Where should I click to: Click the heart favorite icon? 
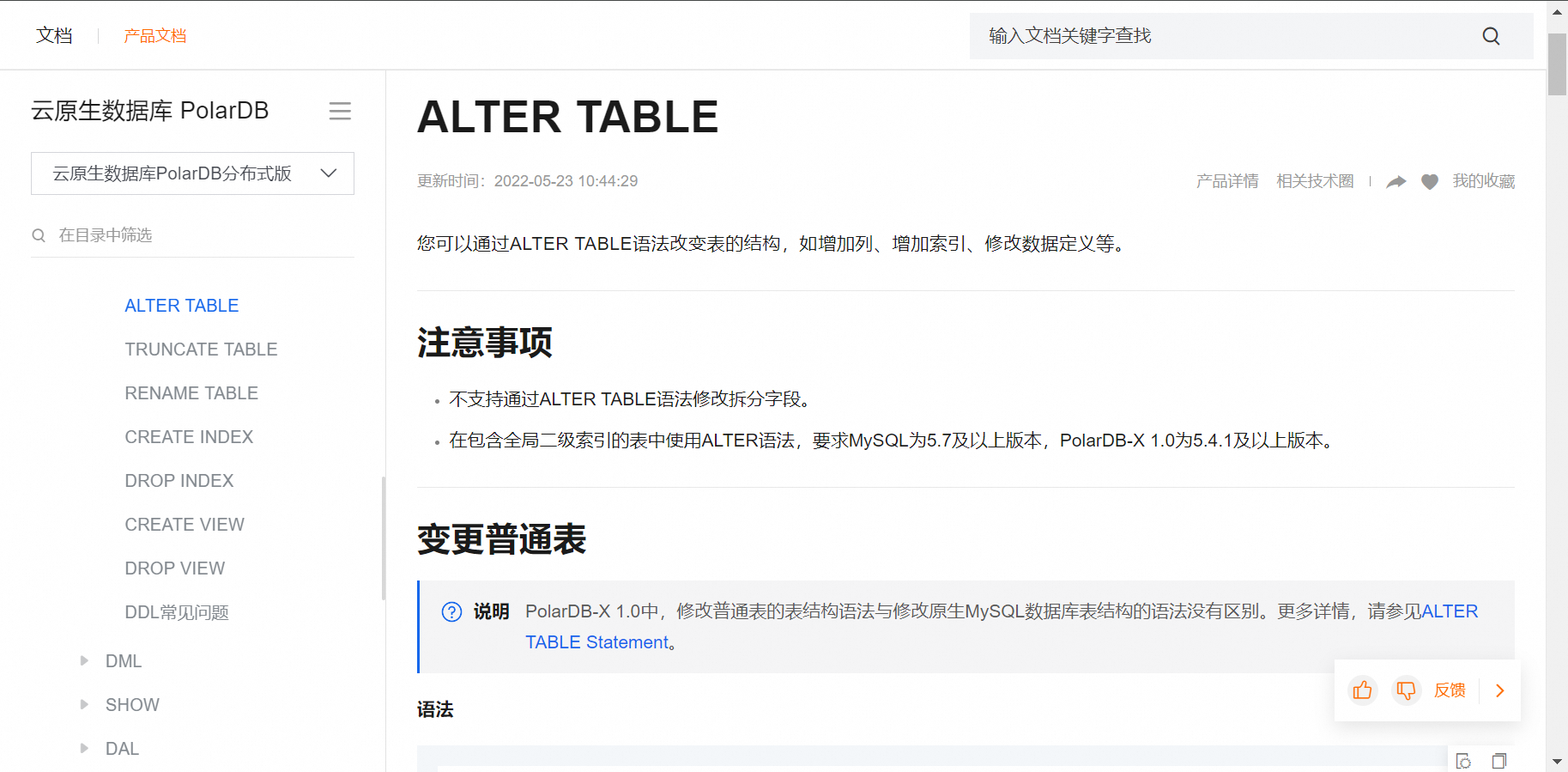click(1430, 181)
